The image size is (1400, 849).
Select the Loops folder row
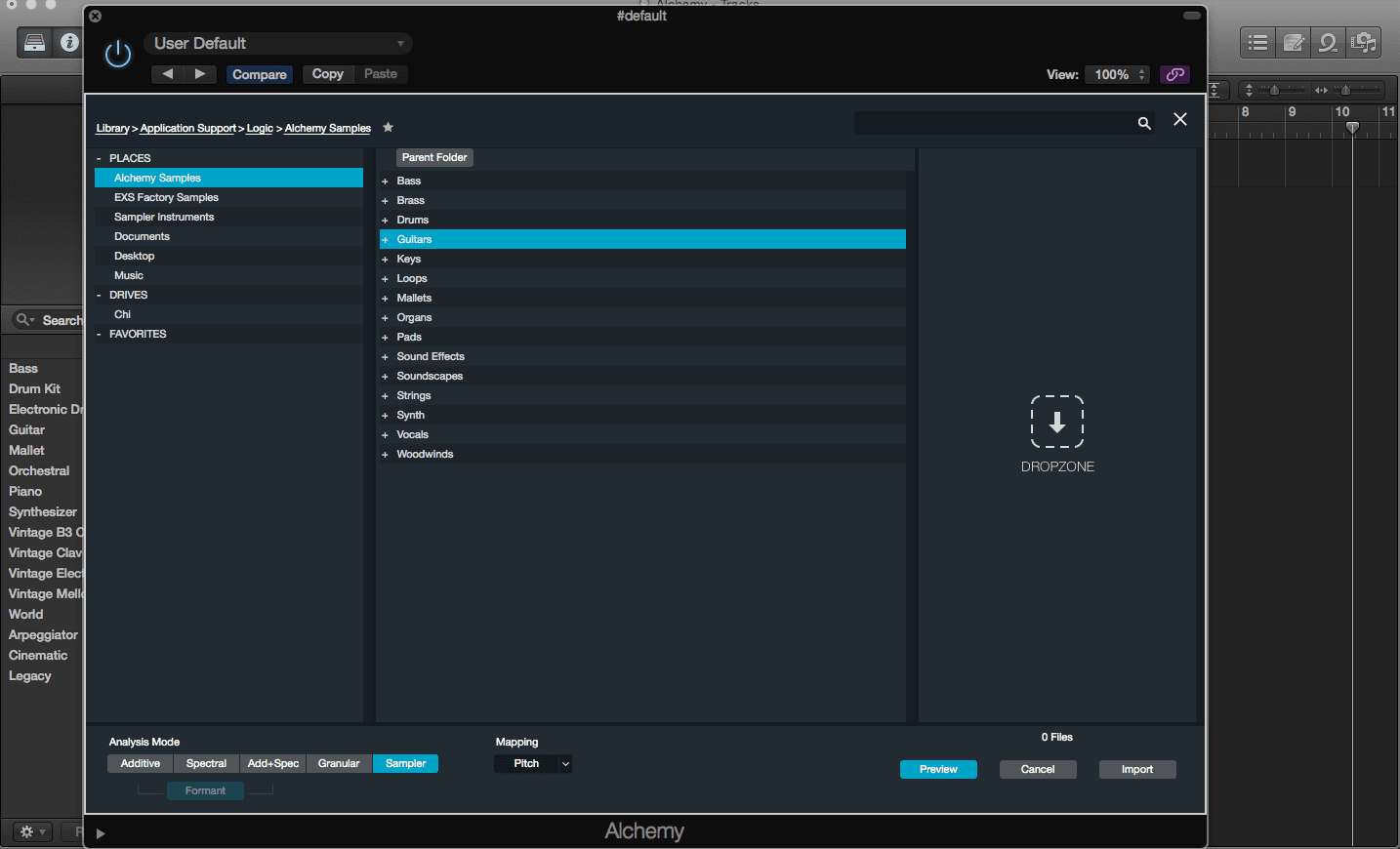pos(642,278)
